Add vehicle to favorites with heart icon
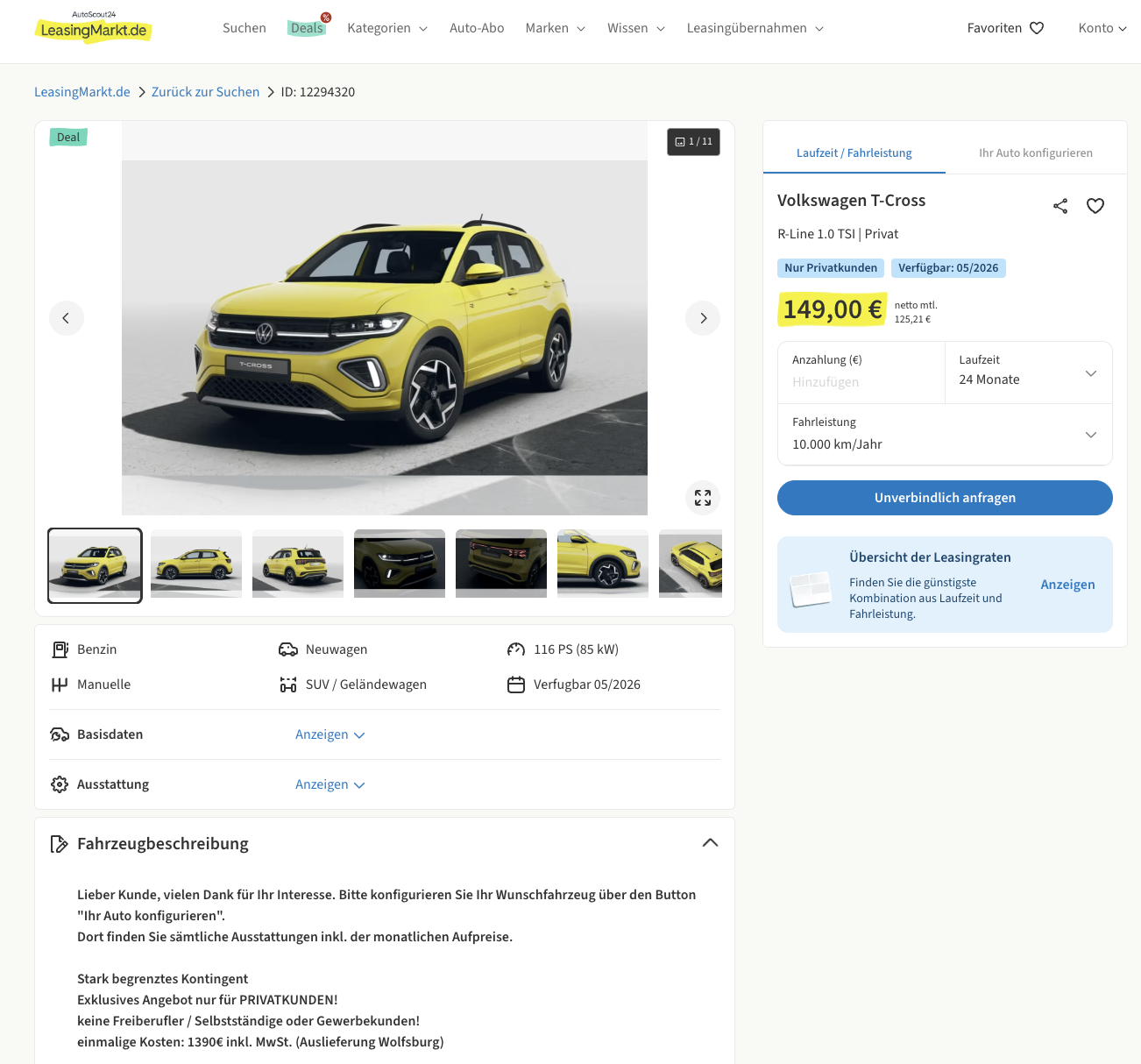Viewport: 1141px width, 1064px height. click(x=1095, y=206)
